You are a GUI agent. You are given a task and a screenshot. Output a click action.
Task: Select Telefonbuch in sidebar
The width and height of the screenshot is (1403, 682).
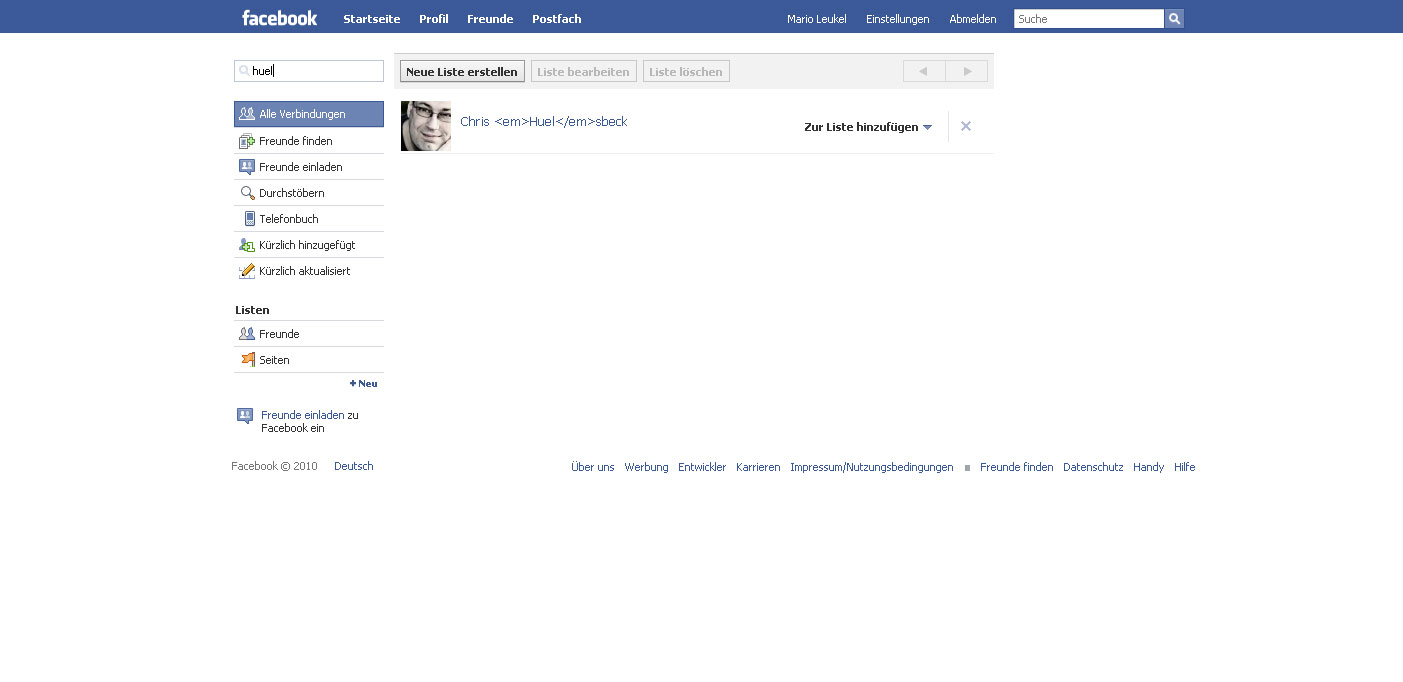[309, 219]
